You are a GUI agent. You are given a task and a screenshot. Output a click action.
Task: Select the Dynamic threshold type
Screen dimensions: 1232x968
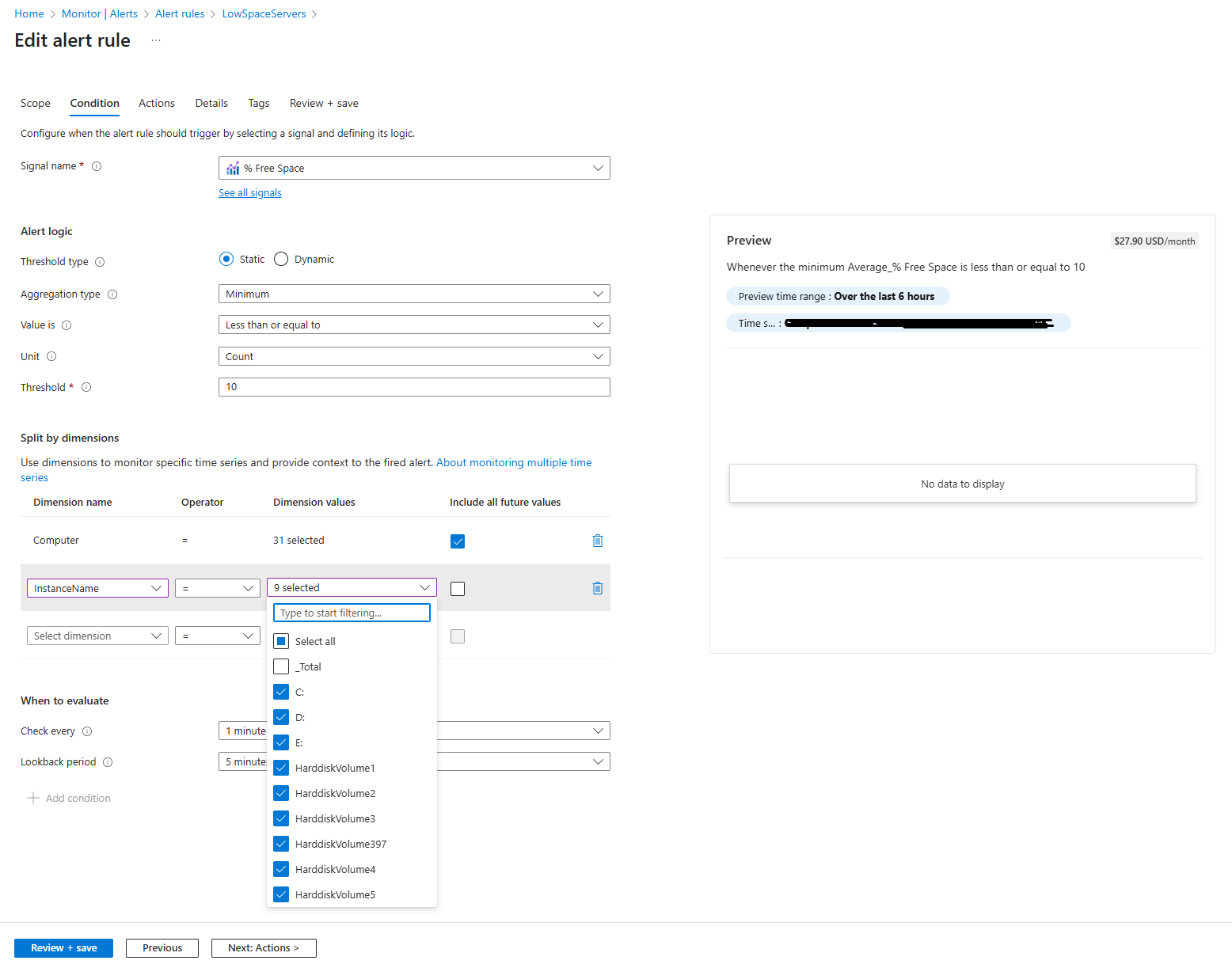281,259
